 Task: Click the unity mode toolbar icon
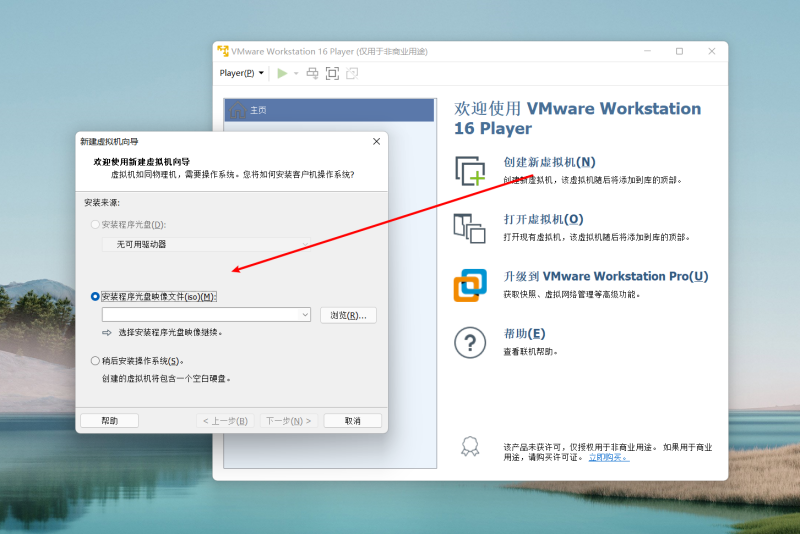click(x=352, y=73)
